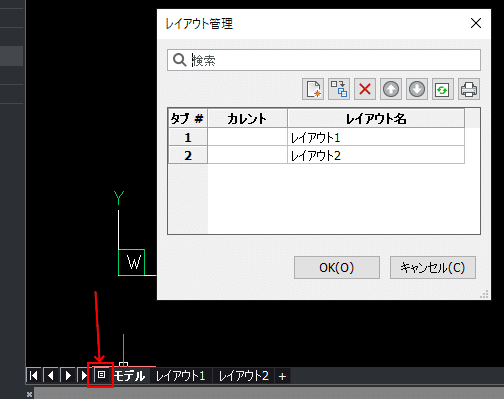Switch to the レイアウト1 tab
This screenshot has height=399, width=504.
180,376
